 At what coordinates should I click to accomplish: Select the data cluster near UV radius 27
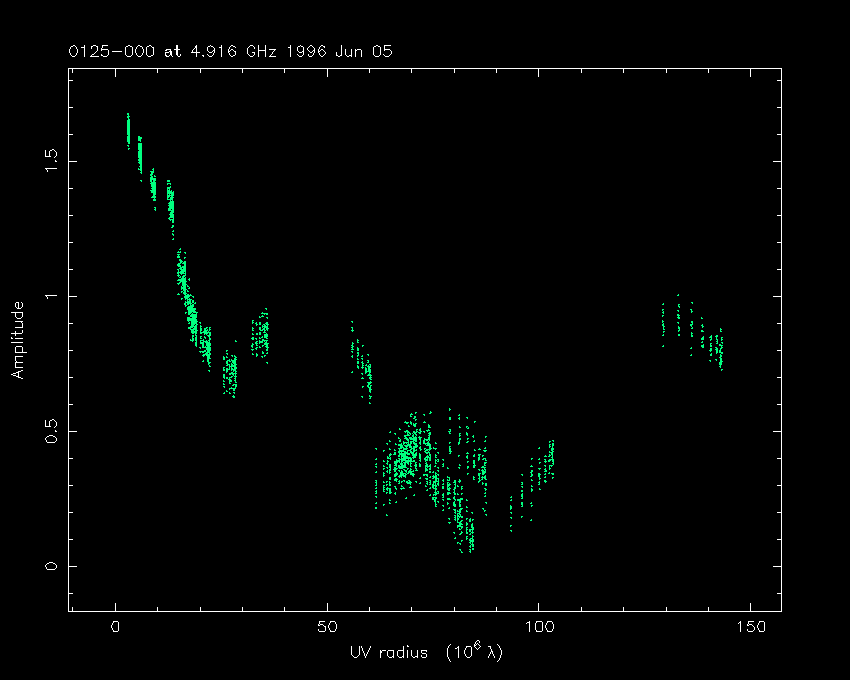click(230, 375)
